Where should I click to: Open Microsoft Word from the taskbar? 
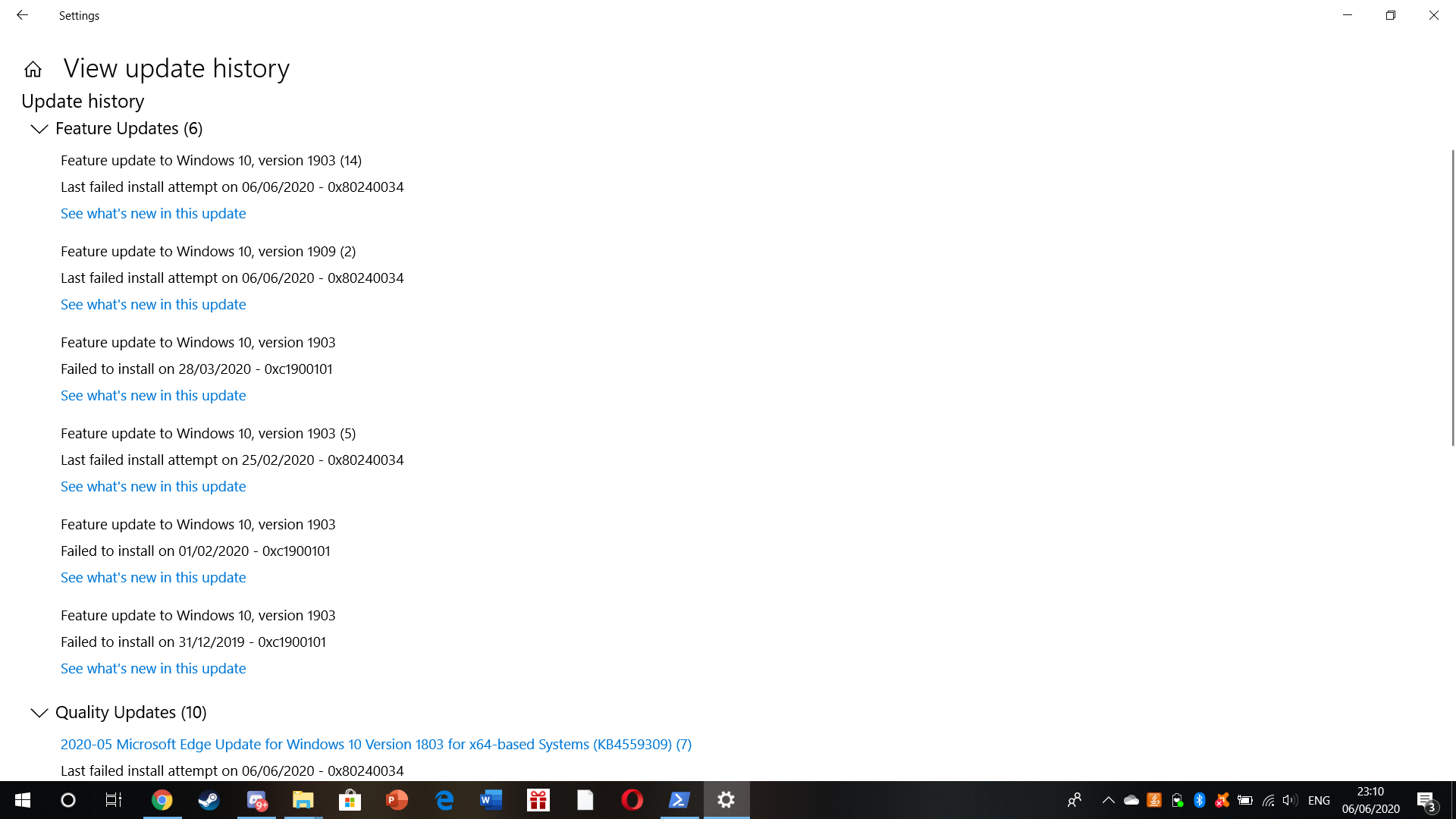491,800
